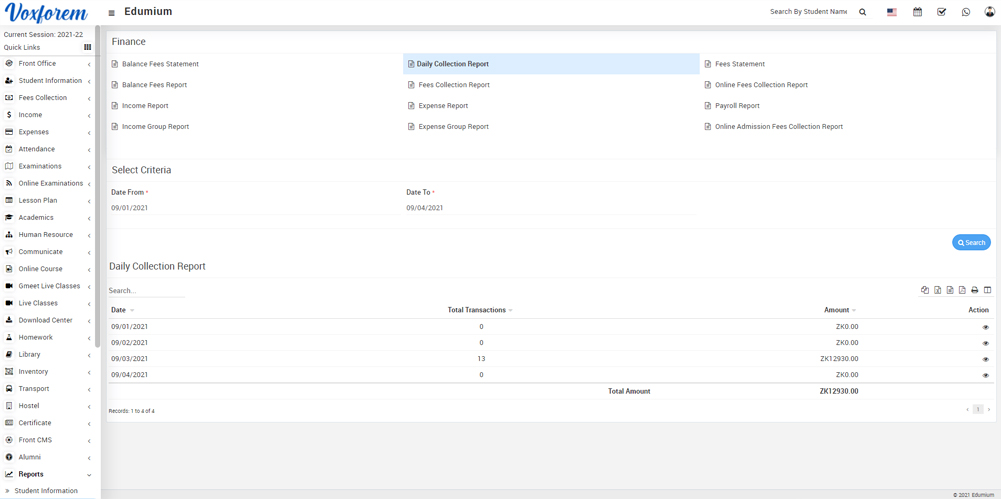The width and height of the screenshot is (1001, 499).
Task: Click the language flag icon in header
Action: 892,12
